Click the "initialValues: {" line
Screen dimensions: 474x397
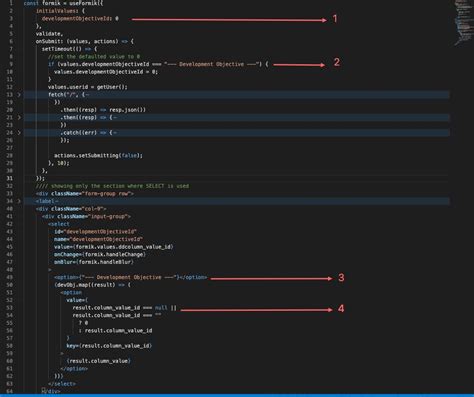coord(60,11)
